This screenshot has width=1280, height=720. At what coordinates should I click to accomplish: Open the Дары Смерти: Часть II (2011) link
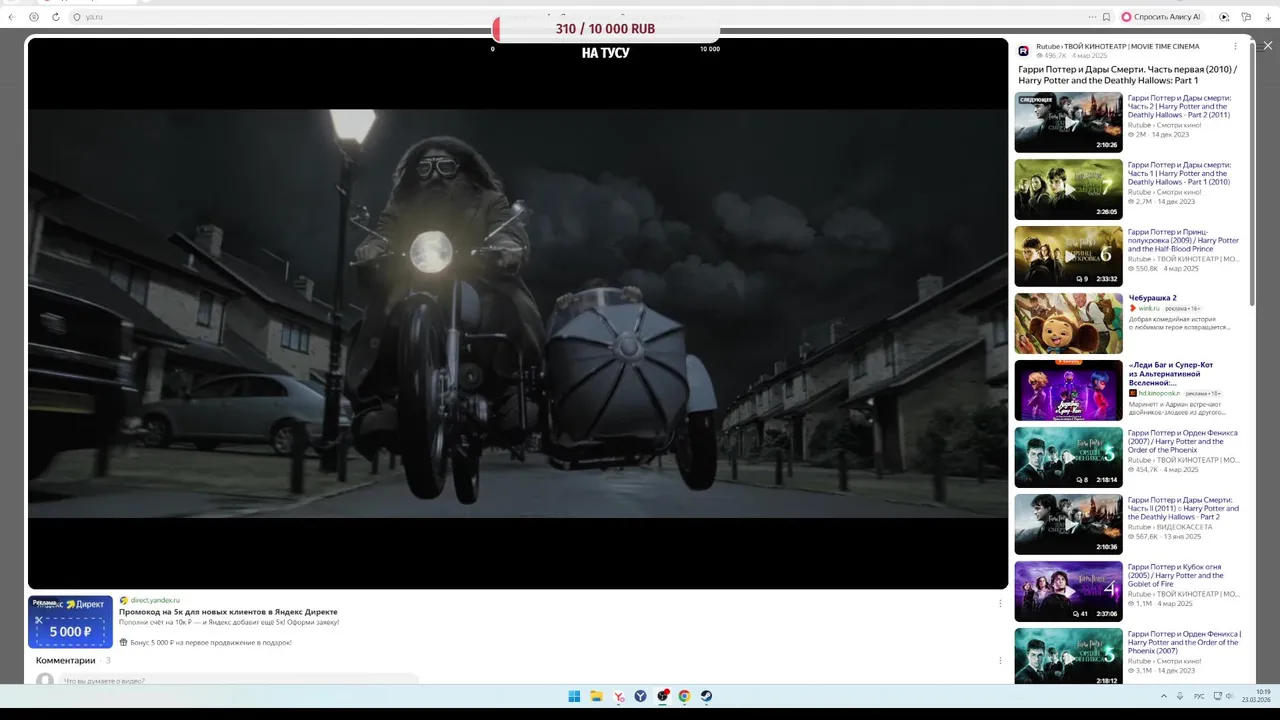[1183, 508]
